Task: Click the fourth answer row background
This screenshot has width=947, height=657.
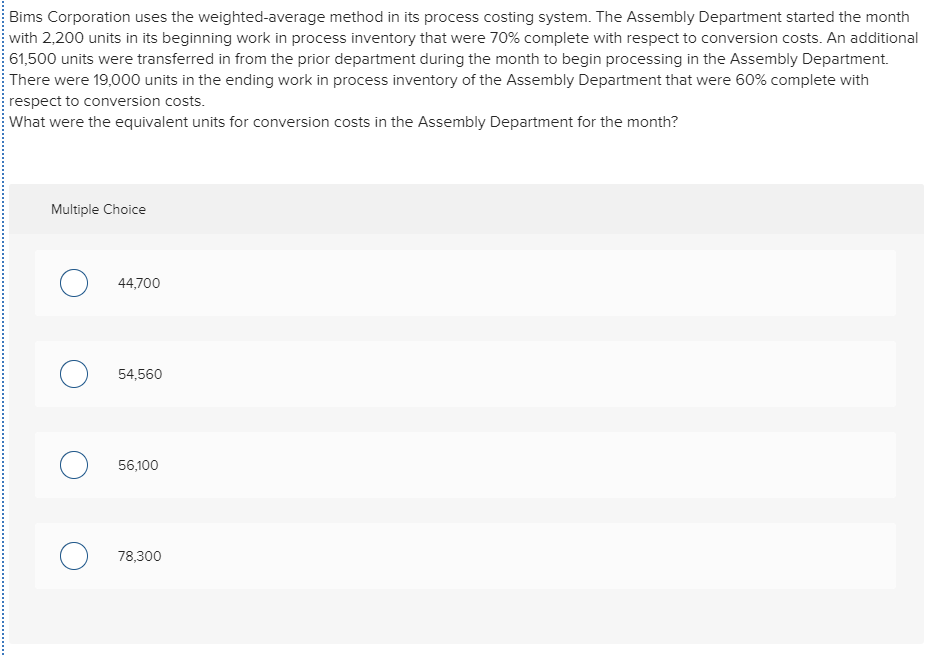Action: (x=465, y=556)
